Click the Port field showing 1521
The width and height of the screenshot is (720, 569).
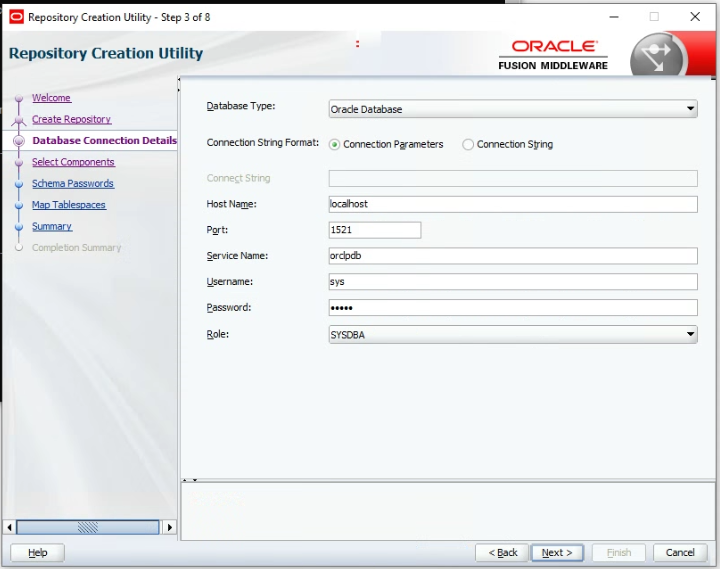click(x=375, y=230)
